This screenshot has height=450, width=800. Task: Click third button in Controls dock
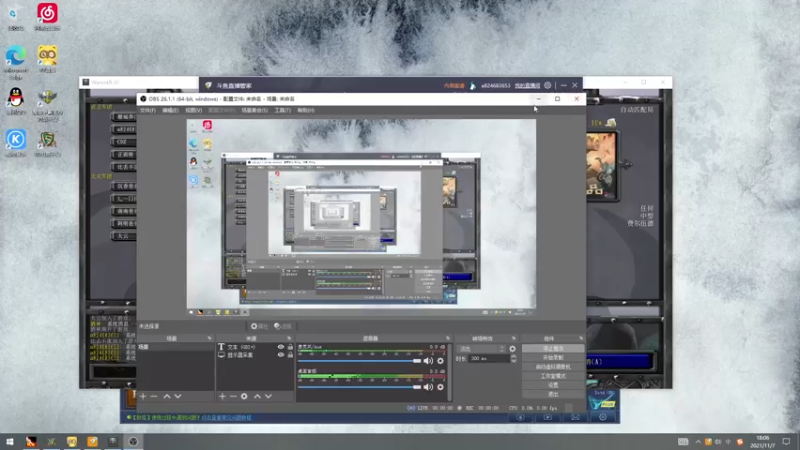click(553, 367)
